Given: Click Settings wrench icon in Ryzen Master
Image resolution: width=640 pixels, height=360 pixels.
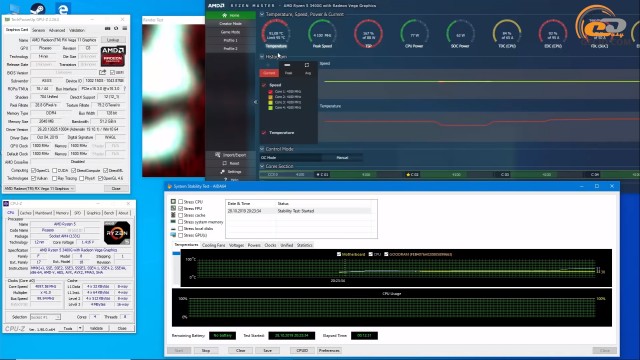Looking at the screenshot, I should [222, 172].
